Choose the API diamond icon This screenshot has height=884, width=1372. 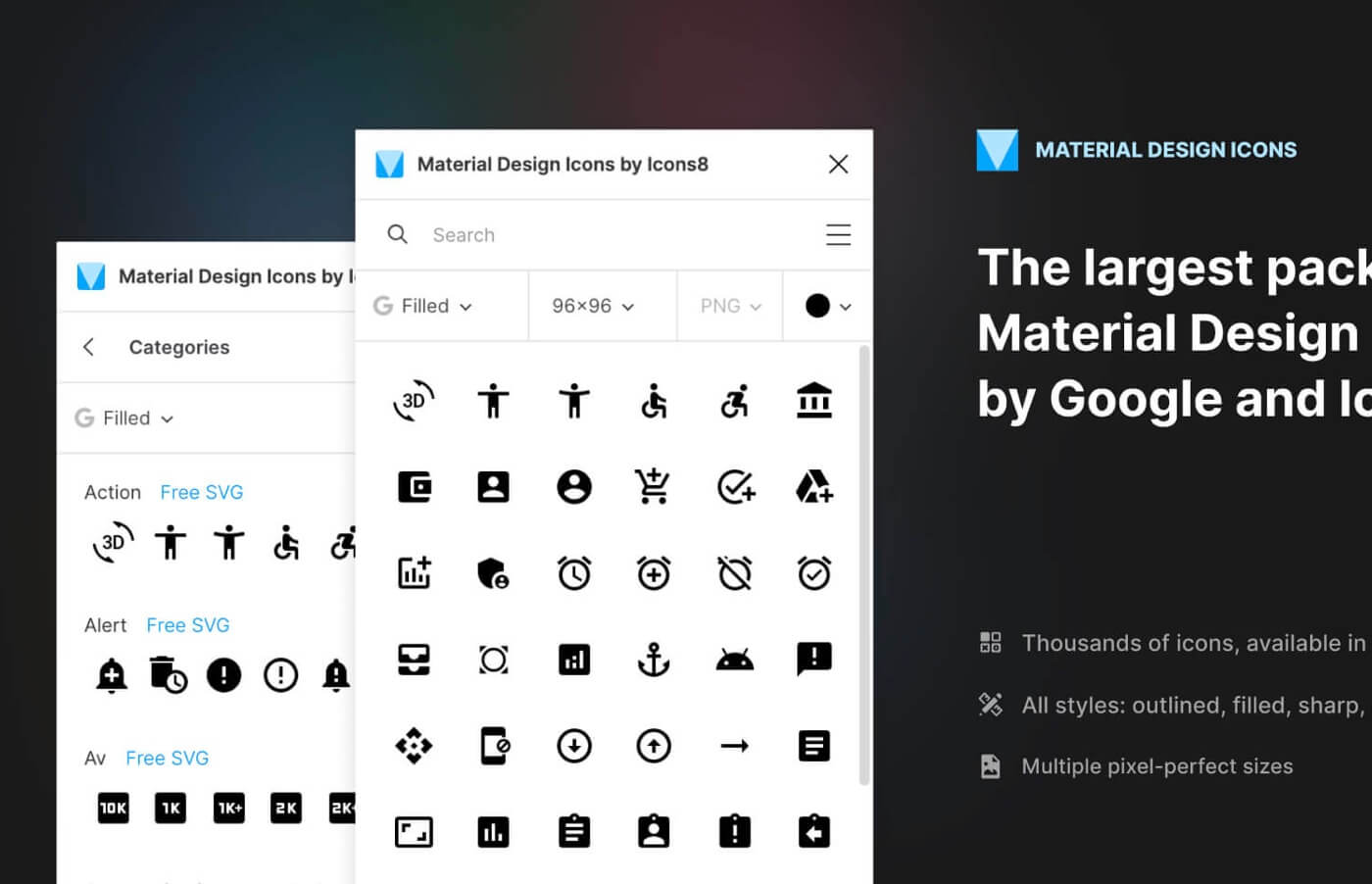(x=414, y=746)
